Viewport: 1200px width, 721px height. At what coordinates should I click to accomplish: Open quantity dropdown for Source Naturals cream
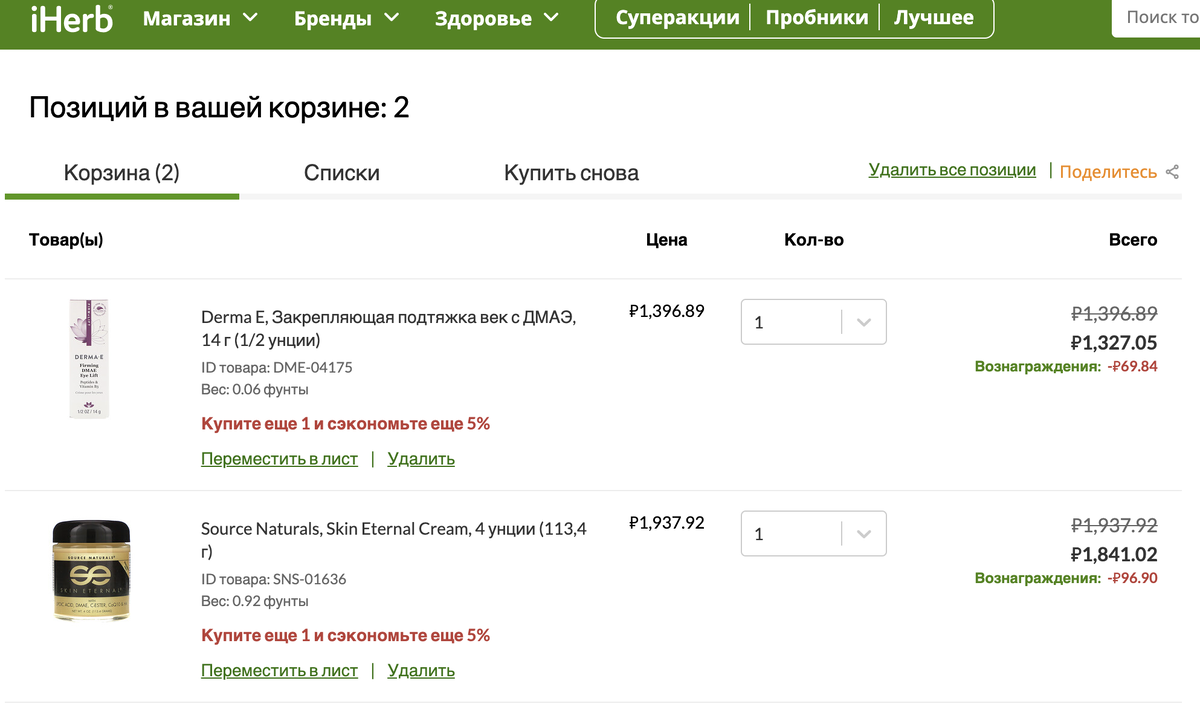pos(813,534)
